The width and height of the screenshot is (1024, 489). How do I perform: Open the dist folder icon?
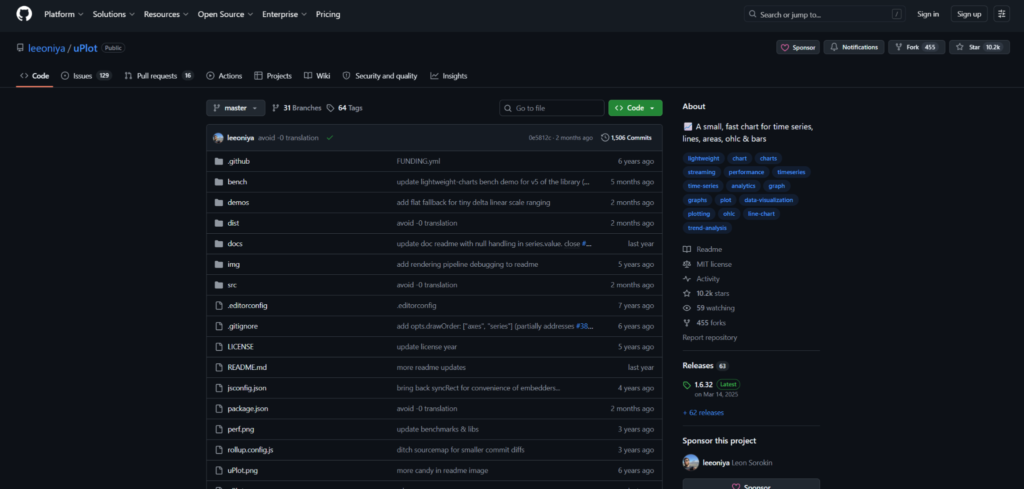[x=219, y=223]
